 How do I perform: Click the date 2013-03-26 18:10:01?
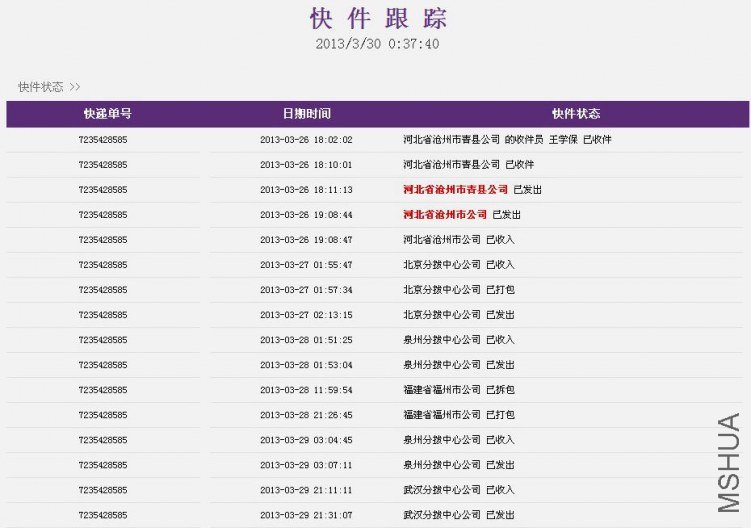pyautogui.click(x=306, y=165)
